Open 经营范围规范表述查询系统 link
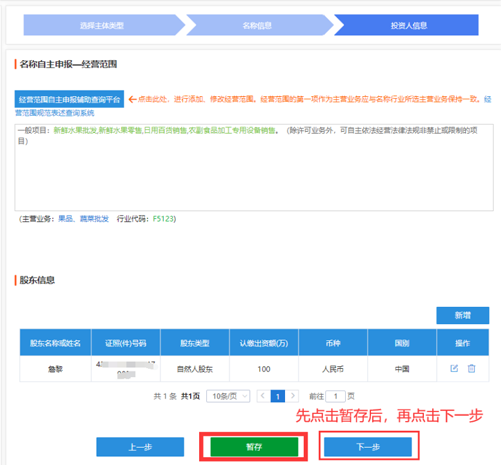The width and height of the screenshot is (501, 465). point(55,113)
